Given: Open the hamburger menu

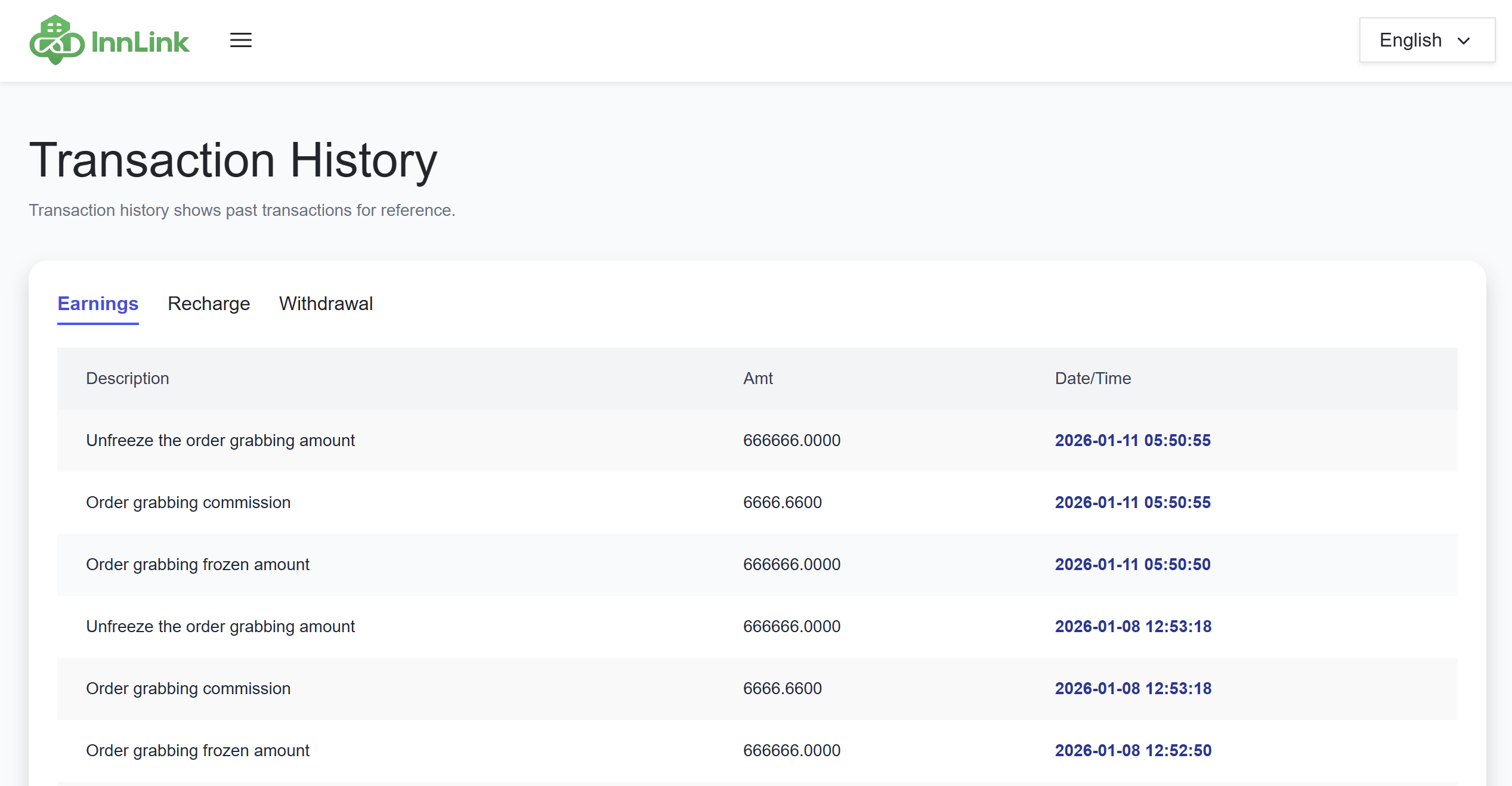Looking at the screenshot, I should [241, 40].
